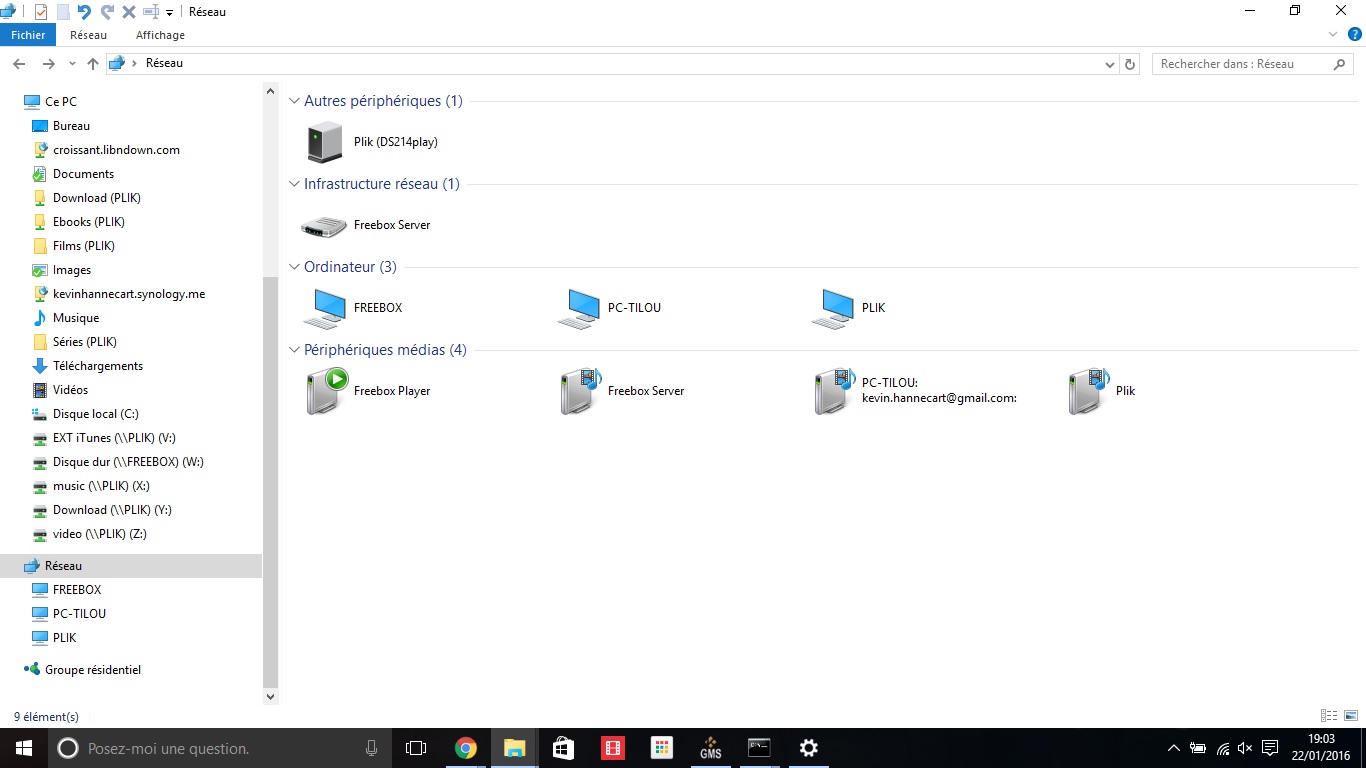The height and width of the screenshot is (768, 1366).
Task: Select the Plik media device icon
Action: (x=1087, y=391)
